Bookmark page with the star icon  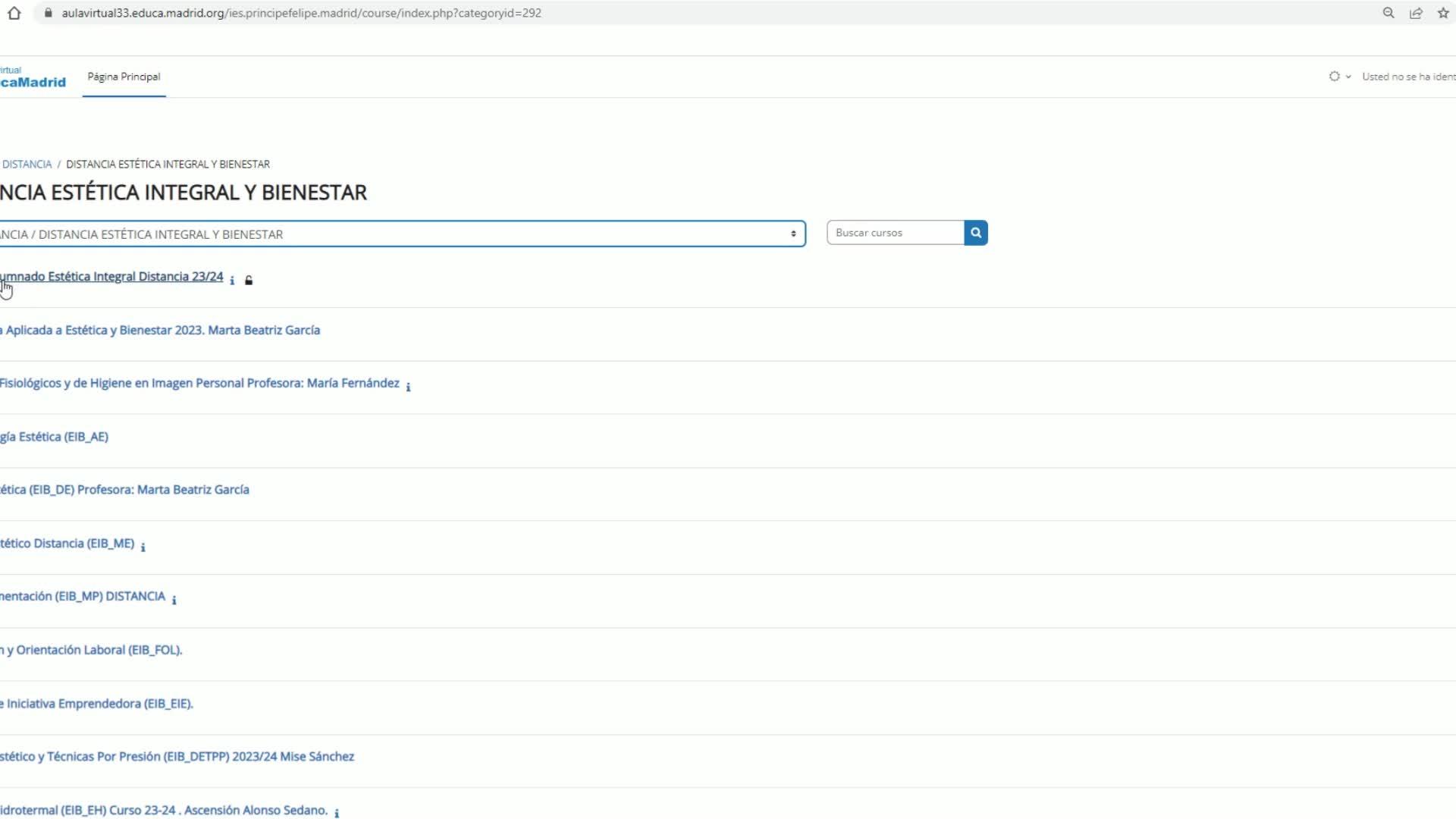pyautogui.click(x=1443, y=13)
